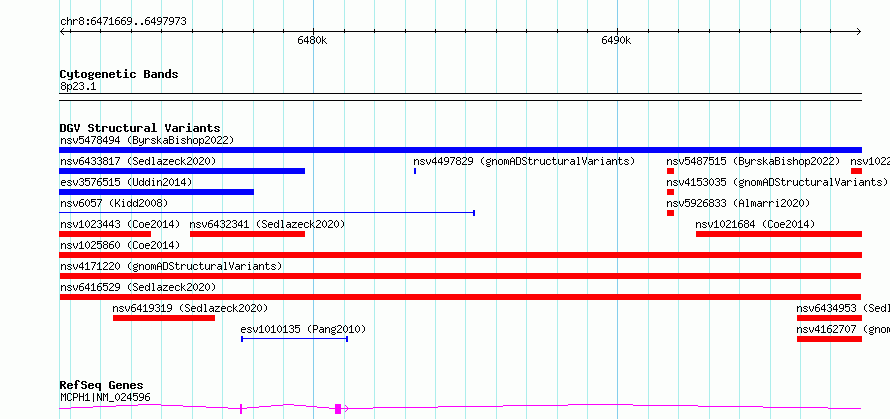Click the nsv5478494 (ByrskaBishop2022) label
Viewport: 890px width, 419px height.
pyautogui.click(x=147, y=140)
